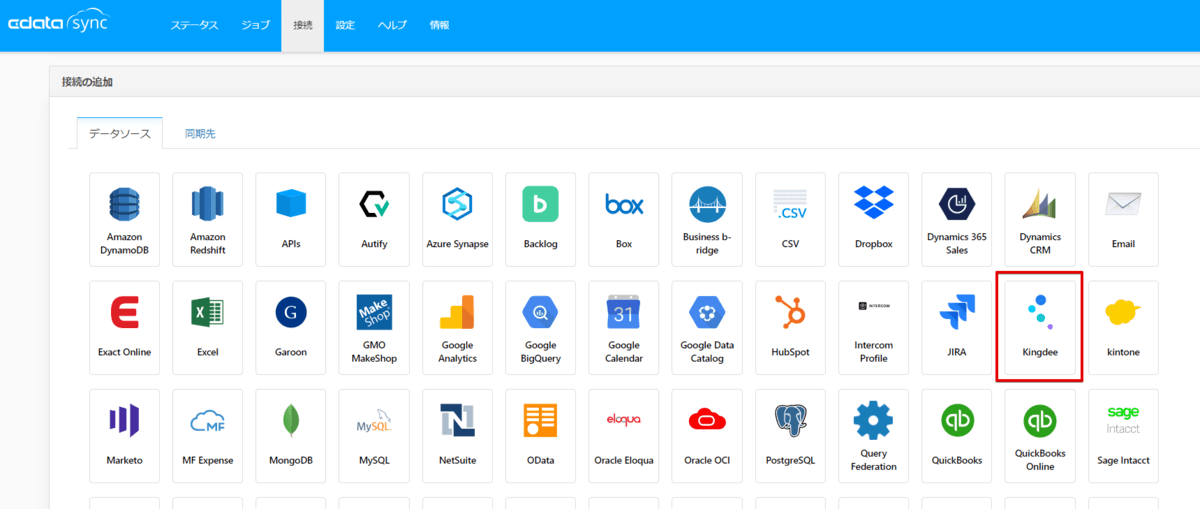Viewport: 1200px width, 509px height.
Task: Choose the kintone data source
Action: [x=1124, y=328]
